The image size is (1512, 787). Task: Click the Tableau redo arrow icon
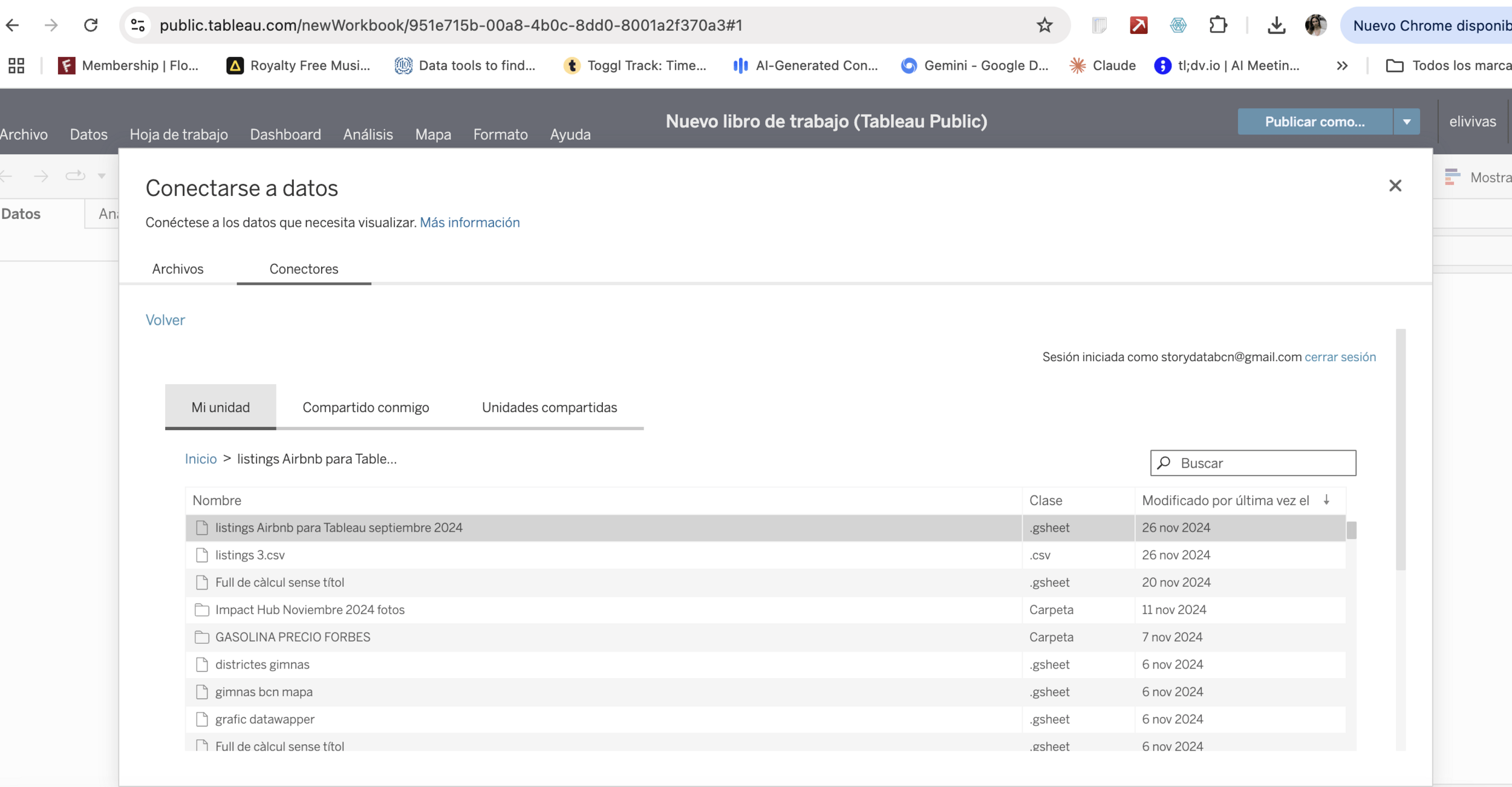point(41,176)
